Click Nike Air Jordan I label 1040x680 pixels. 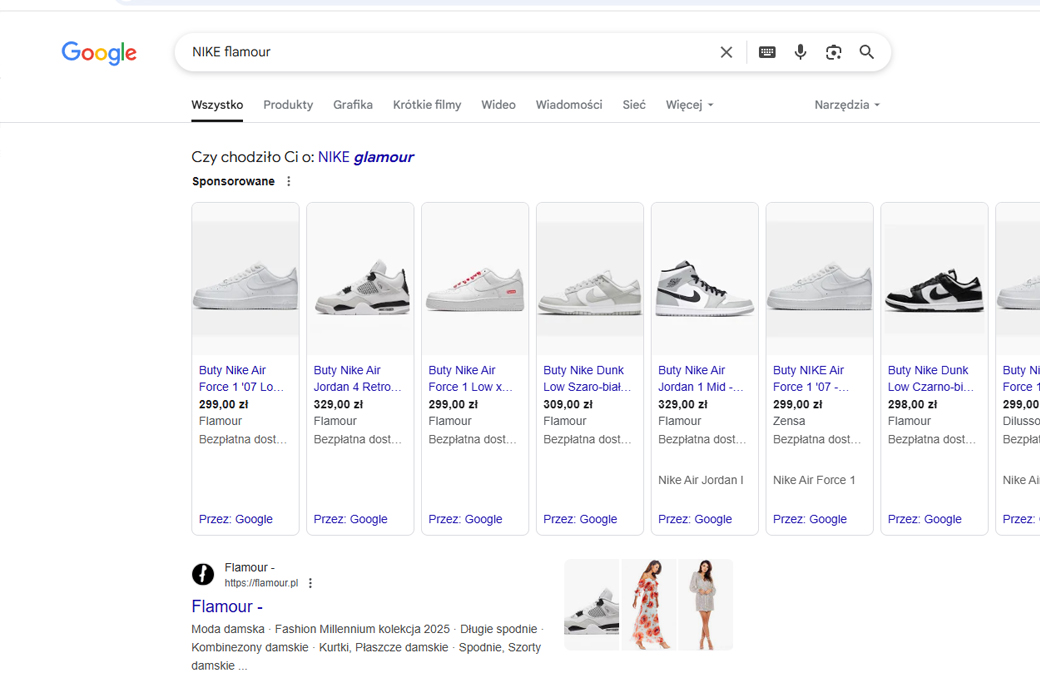(700, 480)
